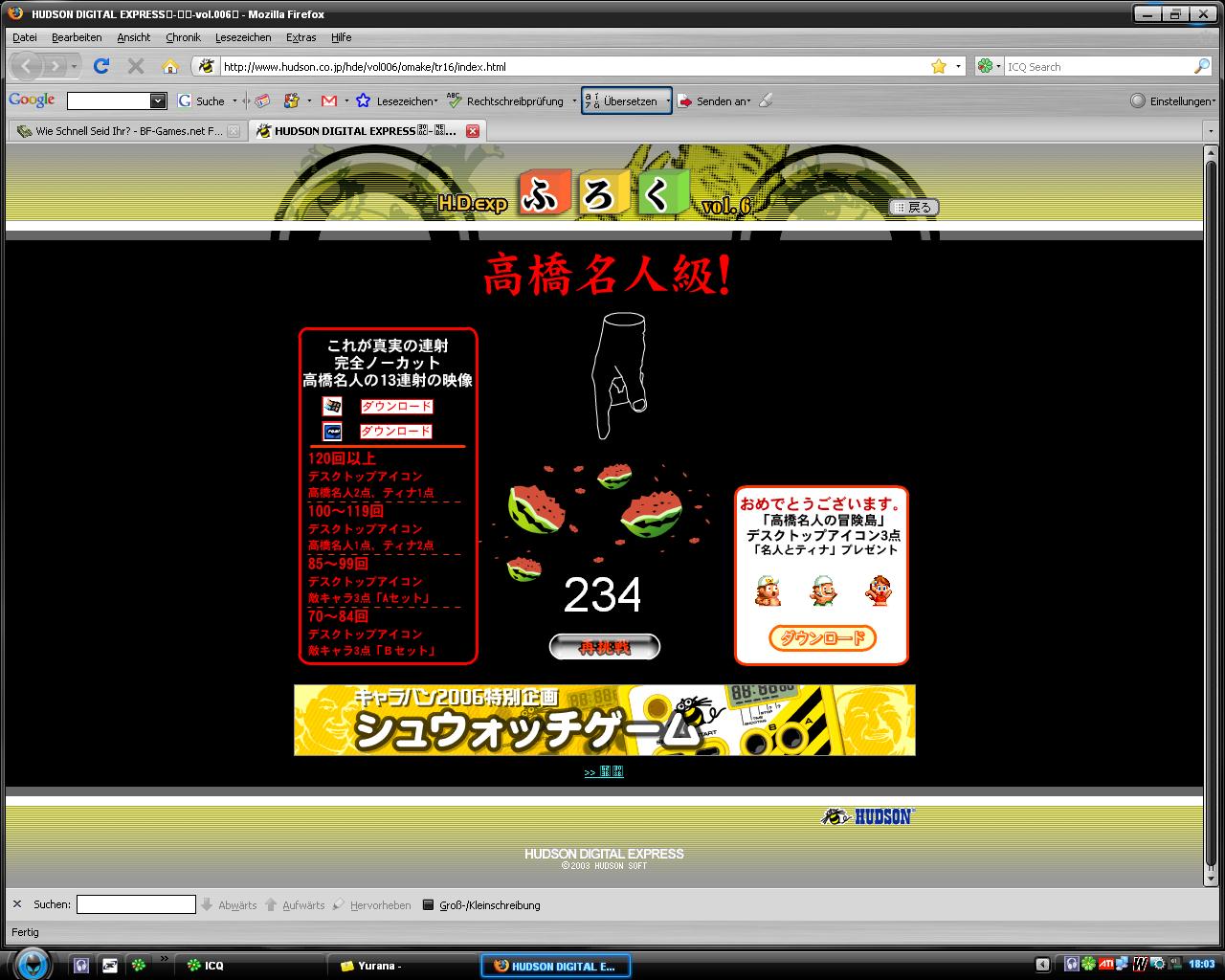Close the find bar with X
Image resolution: width=1225 pixels, height=980 pixels.
pyautogui.click(x=16, y=904)
